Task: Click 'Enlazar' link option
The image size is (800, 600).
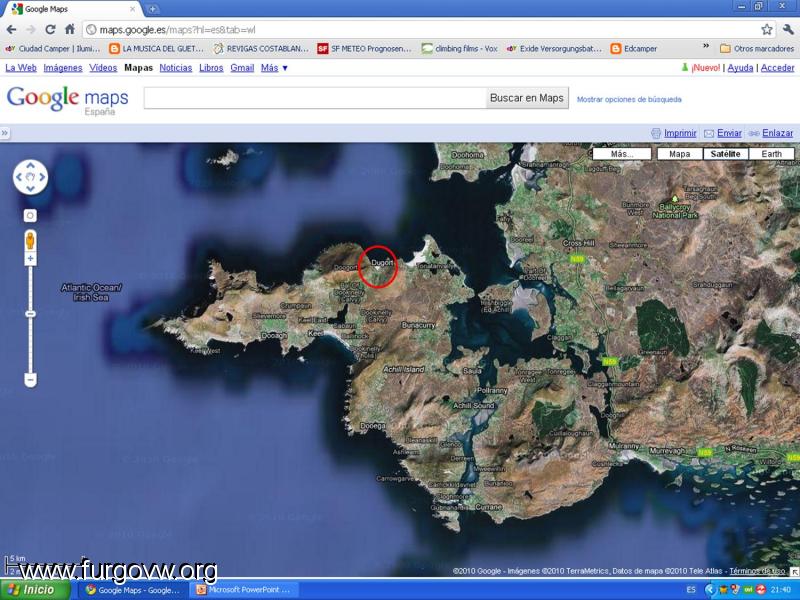Action: (778, 133)
